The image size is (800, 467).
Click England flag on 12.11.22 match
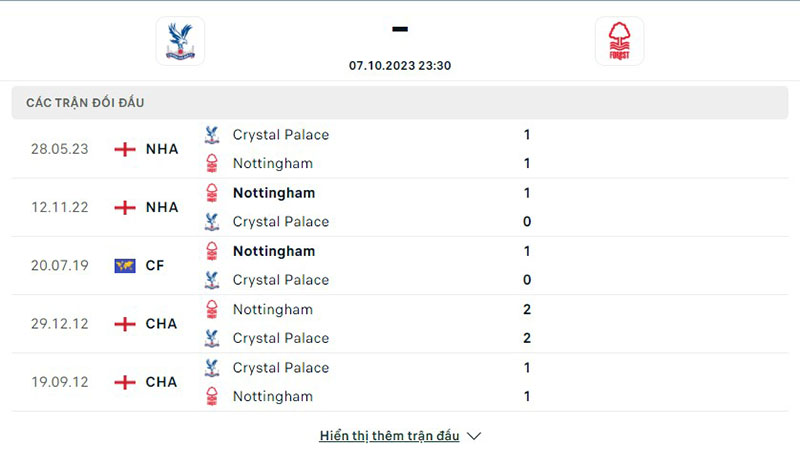point(125,208)
